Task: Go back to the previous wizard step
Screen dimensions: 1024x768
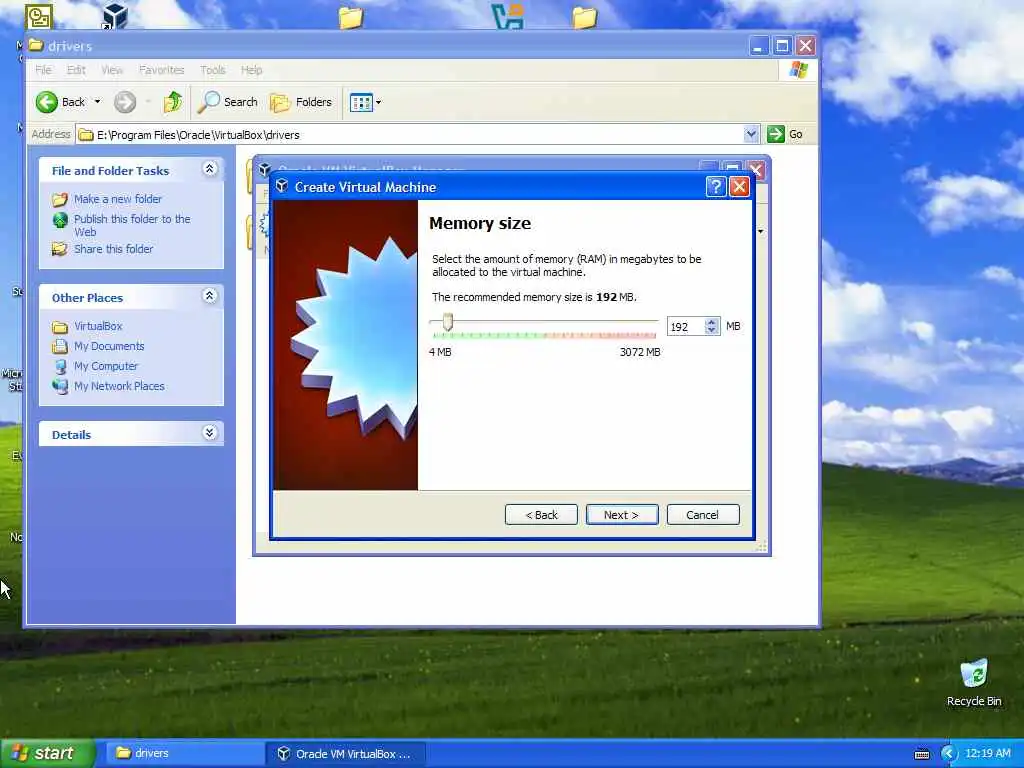Action: pos(541,515)
